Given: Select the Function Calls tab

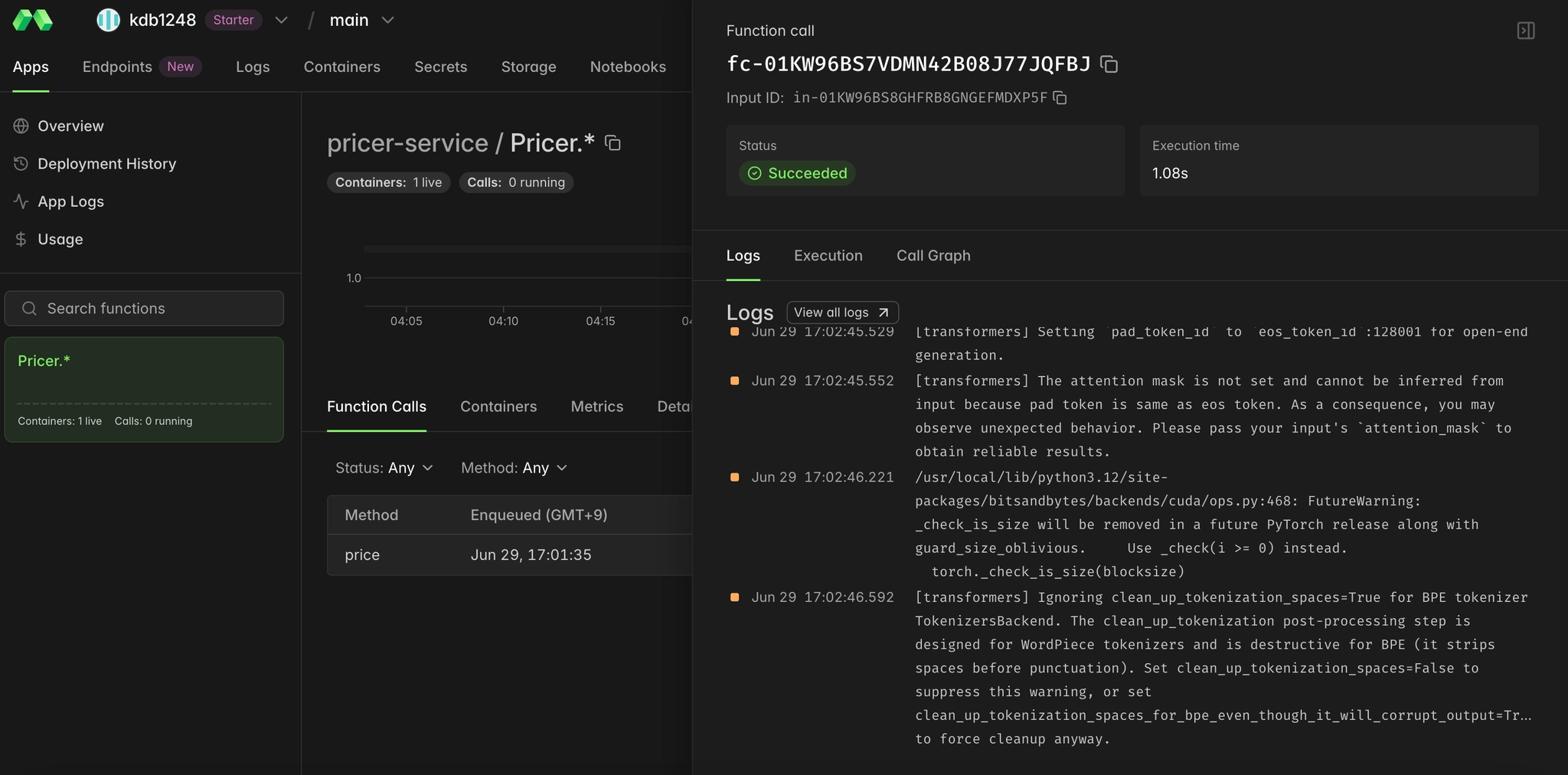Looking at the screenshot, I should [377, 407].
